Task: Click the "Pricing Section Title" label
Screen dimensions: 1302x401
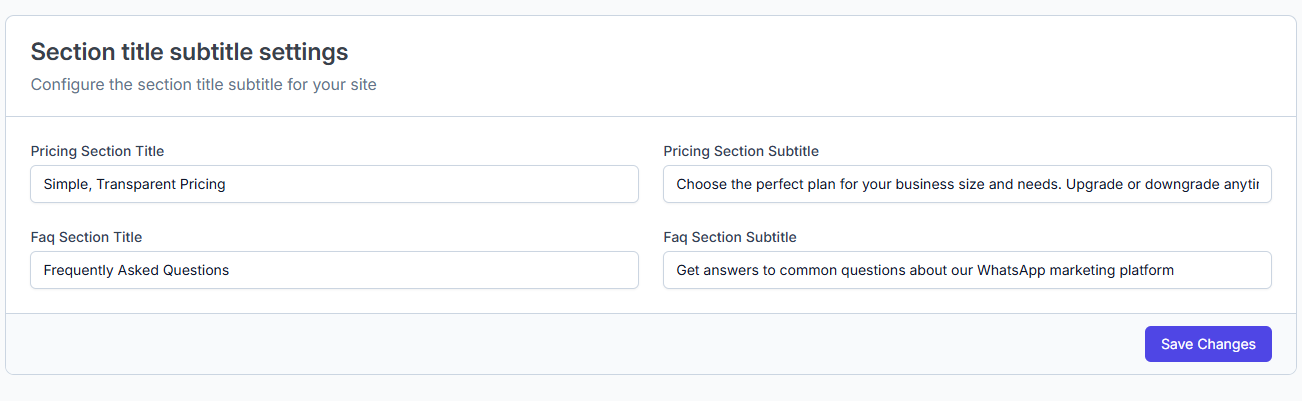Action: point(97,151)
